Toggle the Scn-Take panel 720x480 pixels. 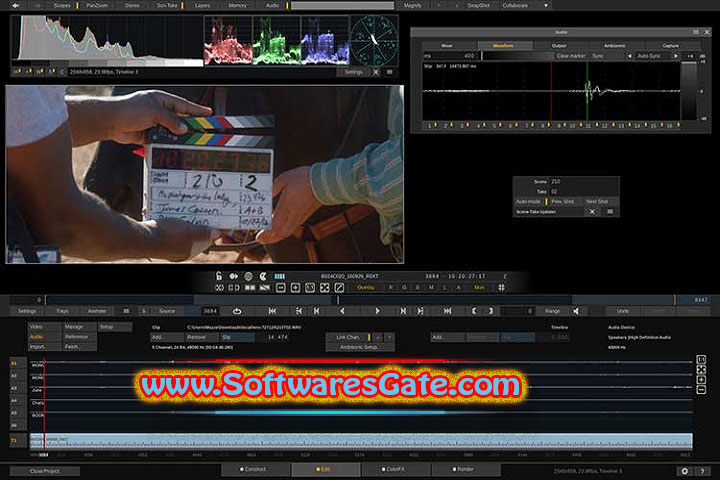coord(167,6)
